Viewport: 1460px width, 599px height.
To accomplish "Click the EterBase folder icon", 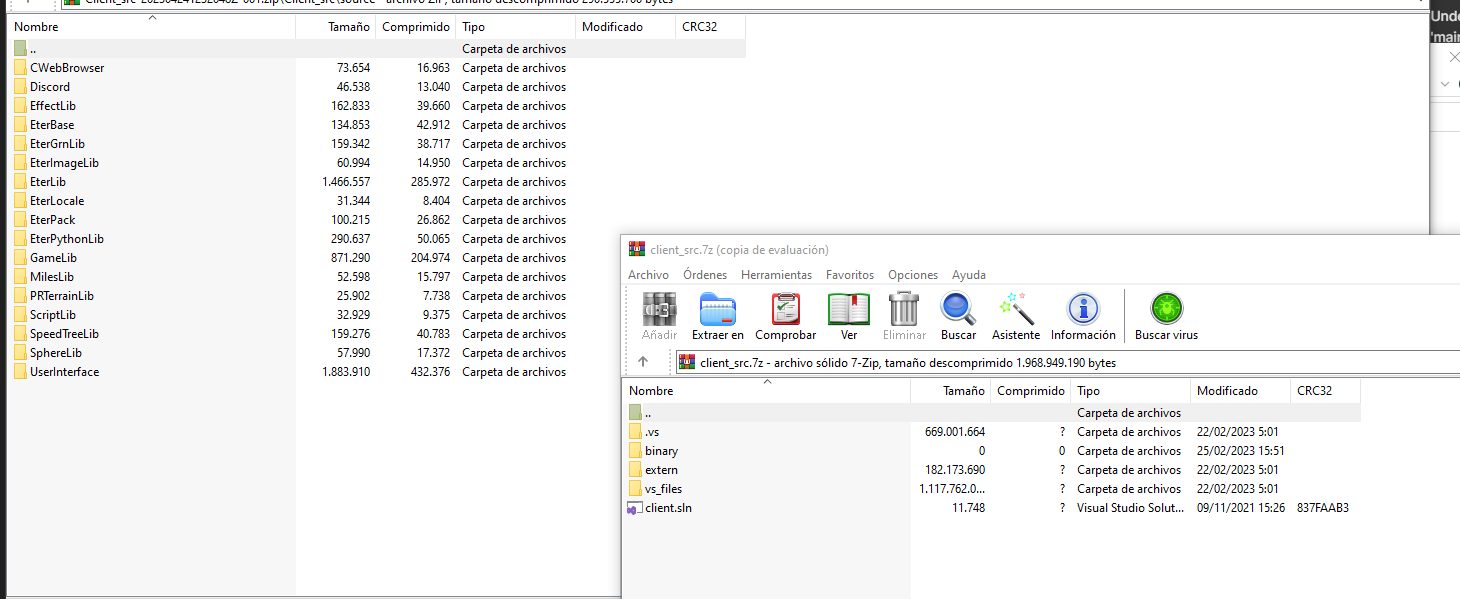I will click(21, 125).
